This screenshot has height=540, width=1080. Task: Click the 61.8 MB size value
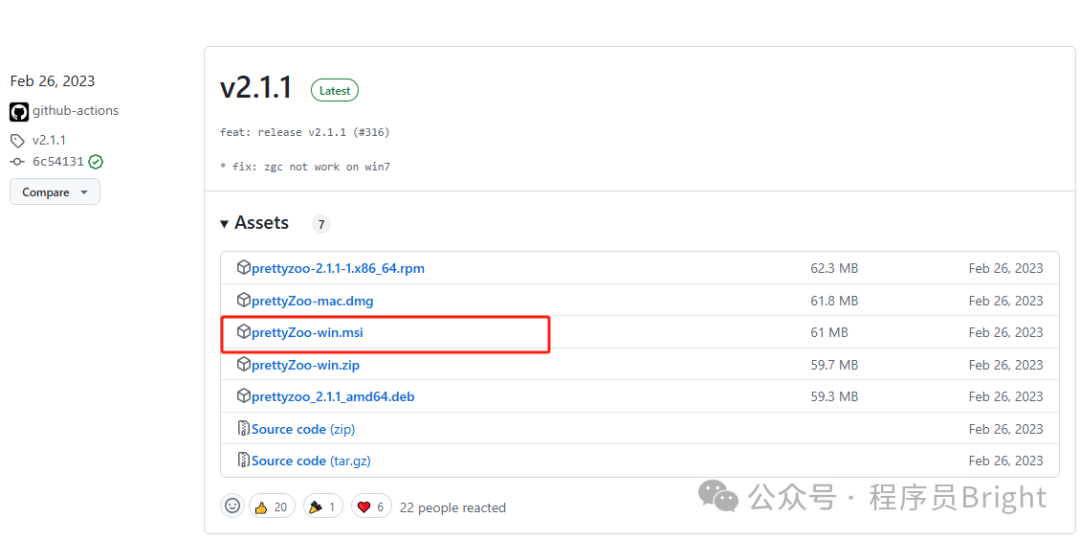pos(834,301)
